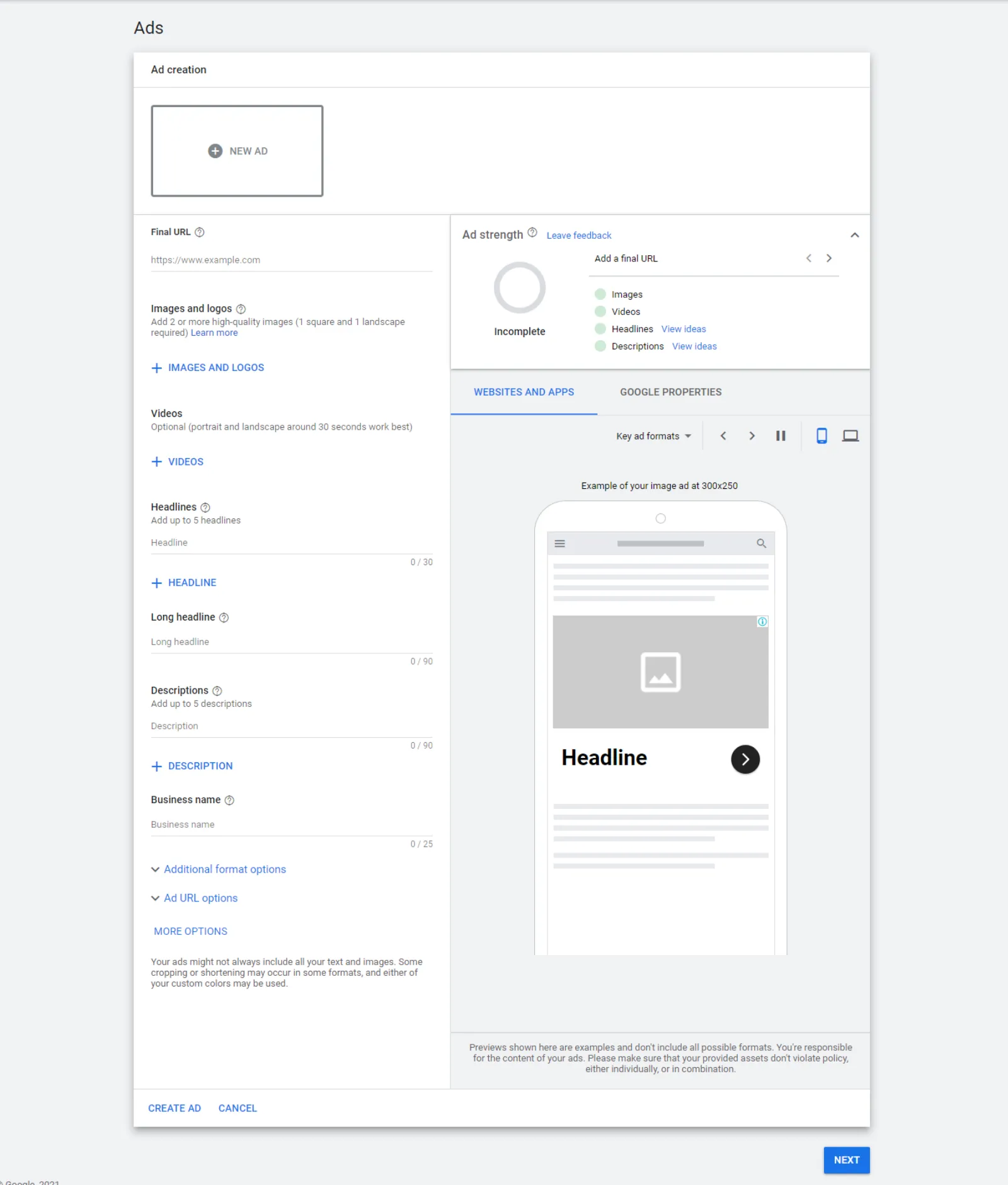1008x1185 pixels.
Task: Open Long headline help icon
Action: coord(224,618)
